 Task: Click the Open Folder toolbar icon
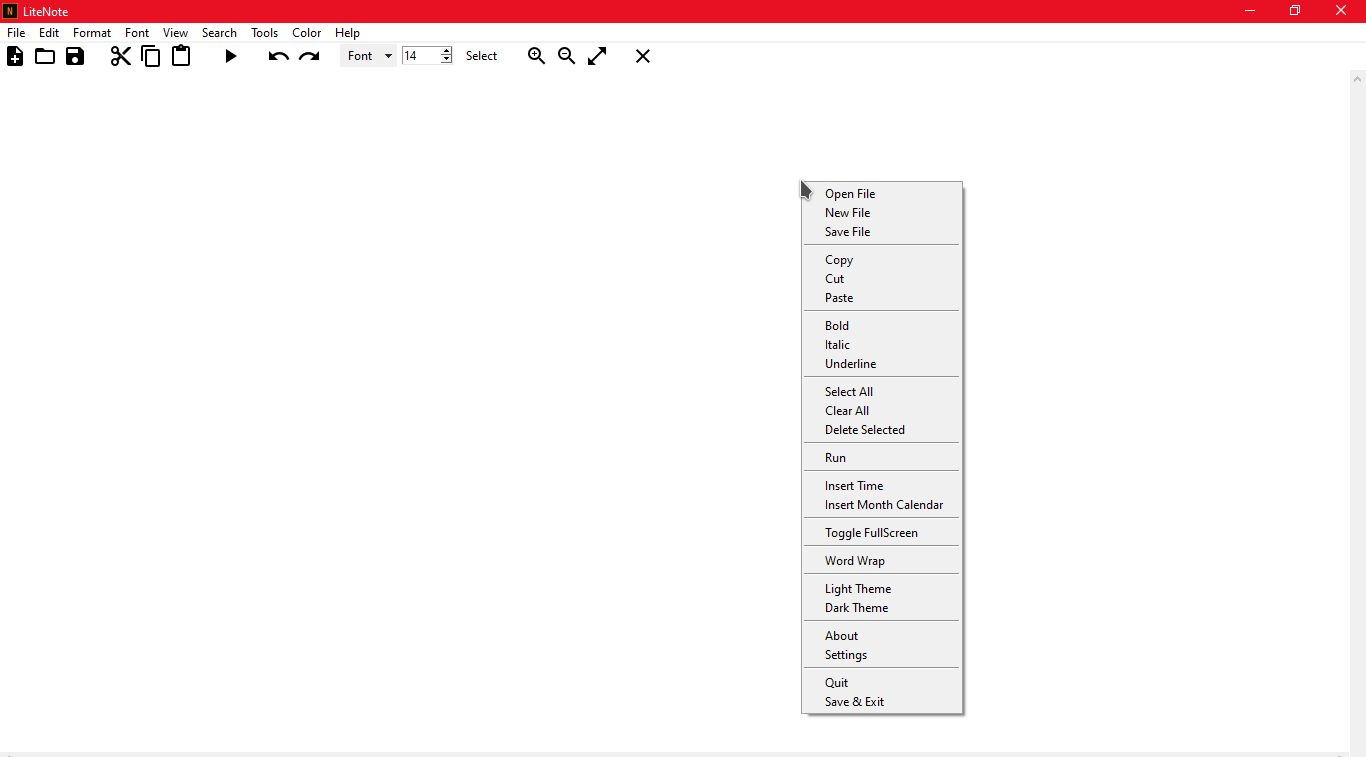click(x=45, y=56)
